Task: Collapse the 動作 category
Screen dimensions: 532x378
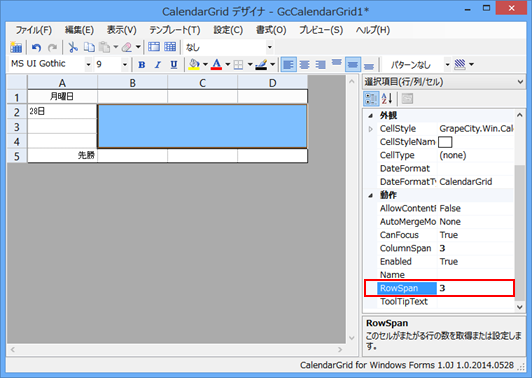Action: tap(370, 195)
